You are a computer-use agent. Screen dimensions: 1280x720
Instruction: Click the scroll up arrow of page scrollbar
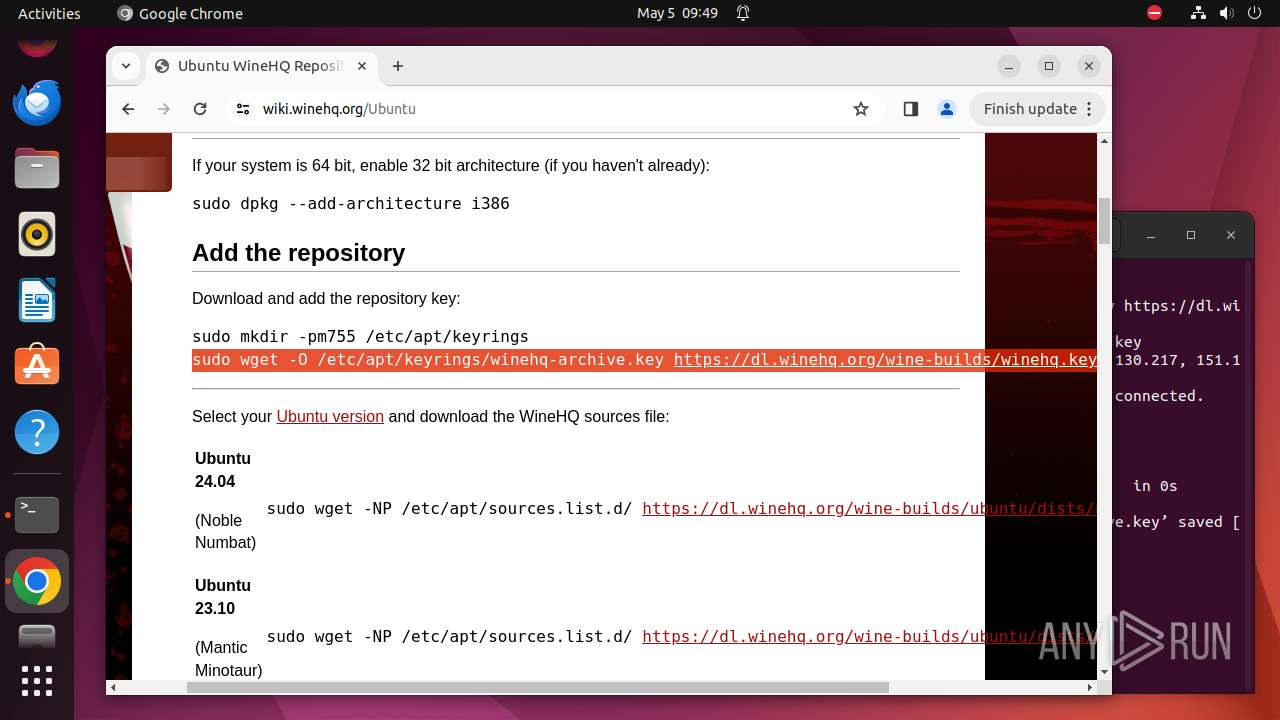coord(1104,141)
